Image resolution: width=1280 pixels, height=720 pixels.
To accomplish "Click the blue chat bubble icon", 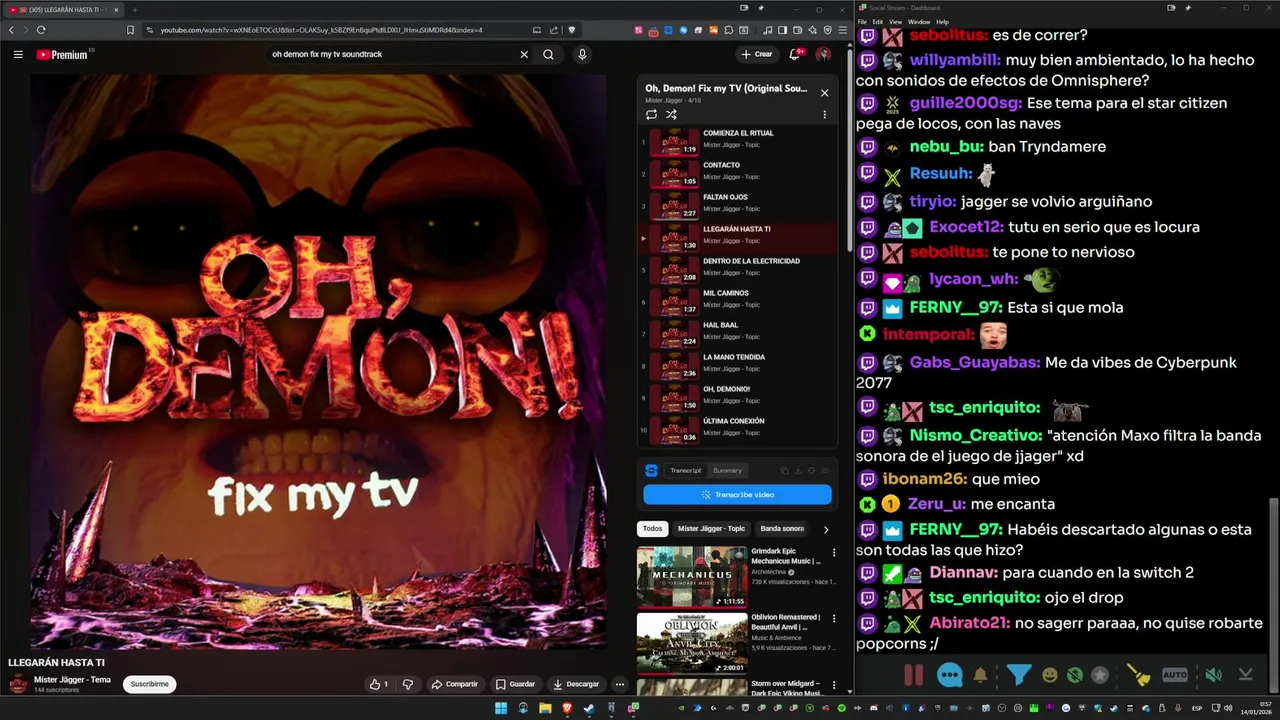I will tap(949, 675).
